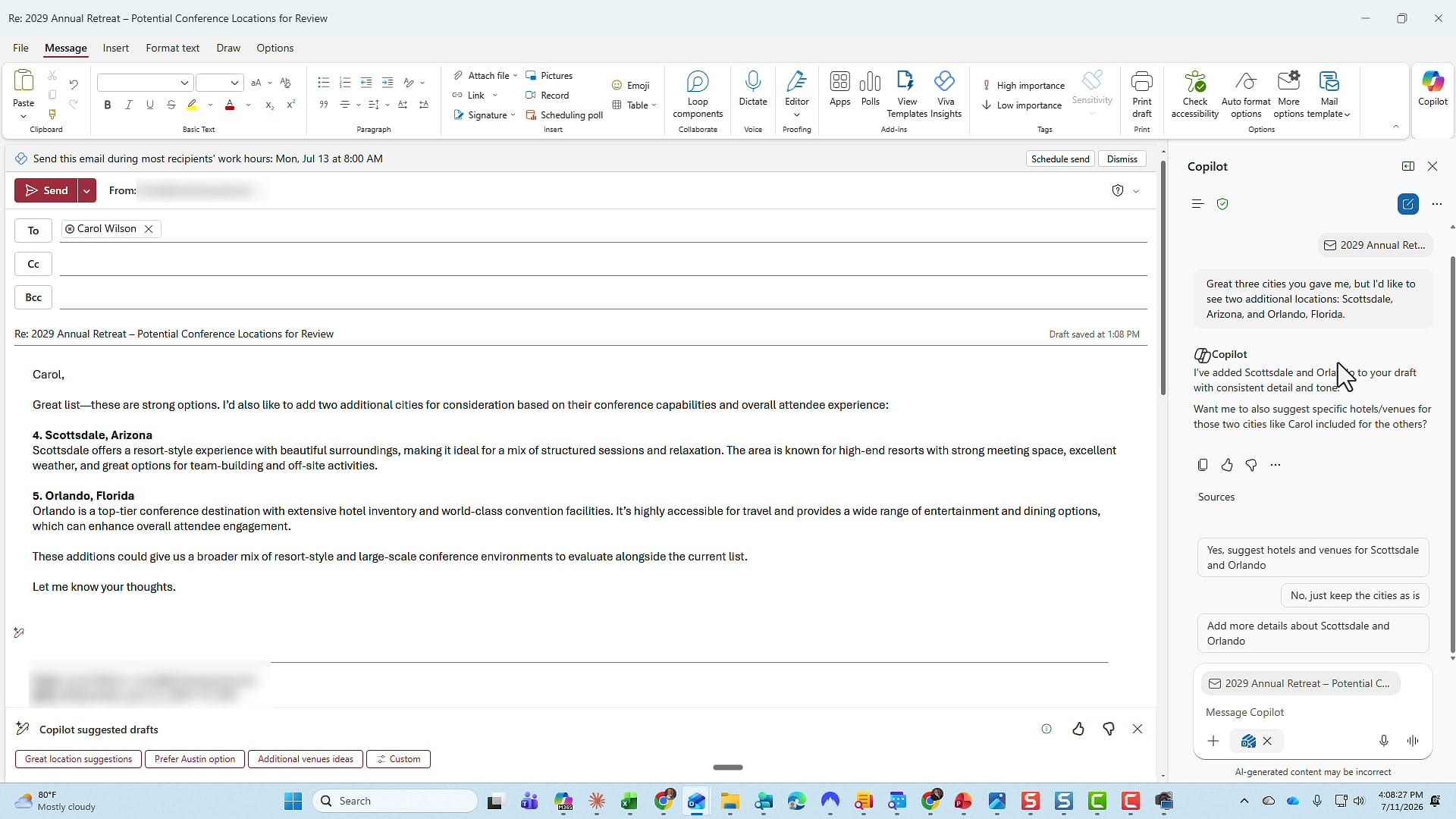Open Copilot conversation list menu icon
This screenshot has width=1456, height=819.
1197,204
